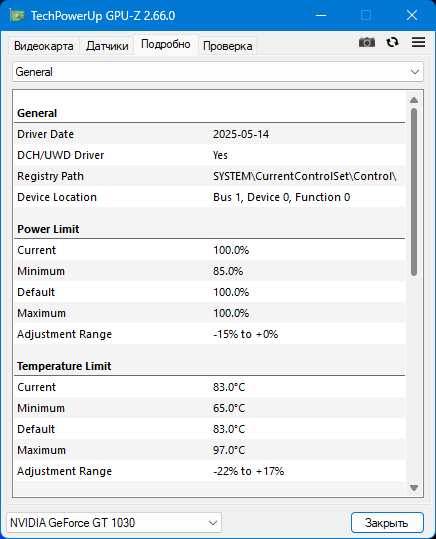Click the Temperature Limit section header
Image resolution: width=436 pixels, height=539 pixels.
point(64,366)
